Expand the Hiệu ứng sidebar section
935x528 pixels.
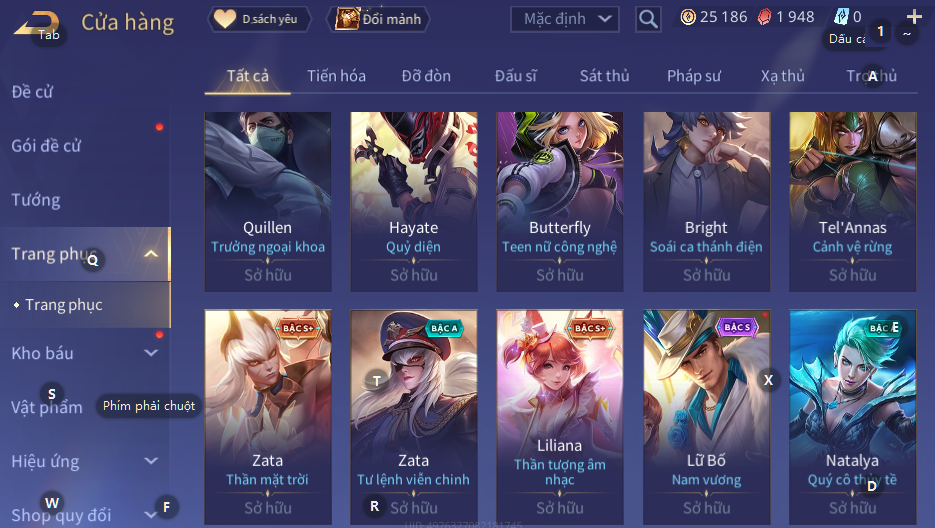tap(151, 461)
